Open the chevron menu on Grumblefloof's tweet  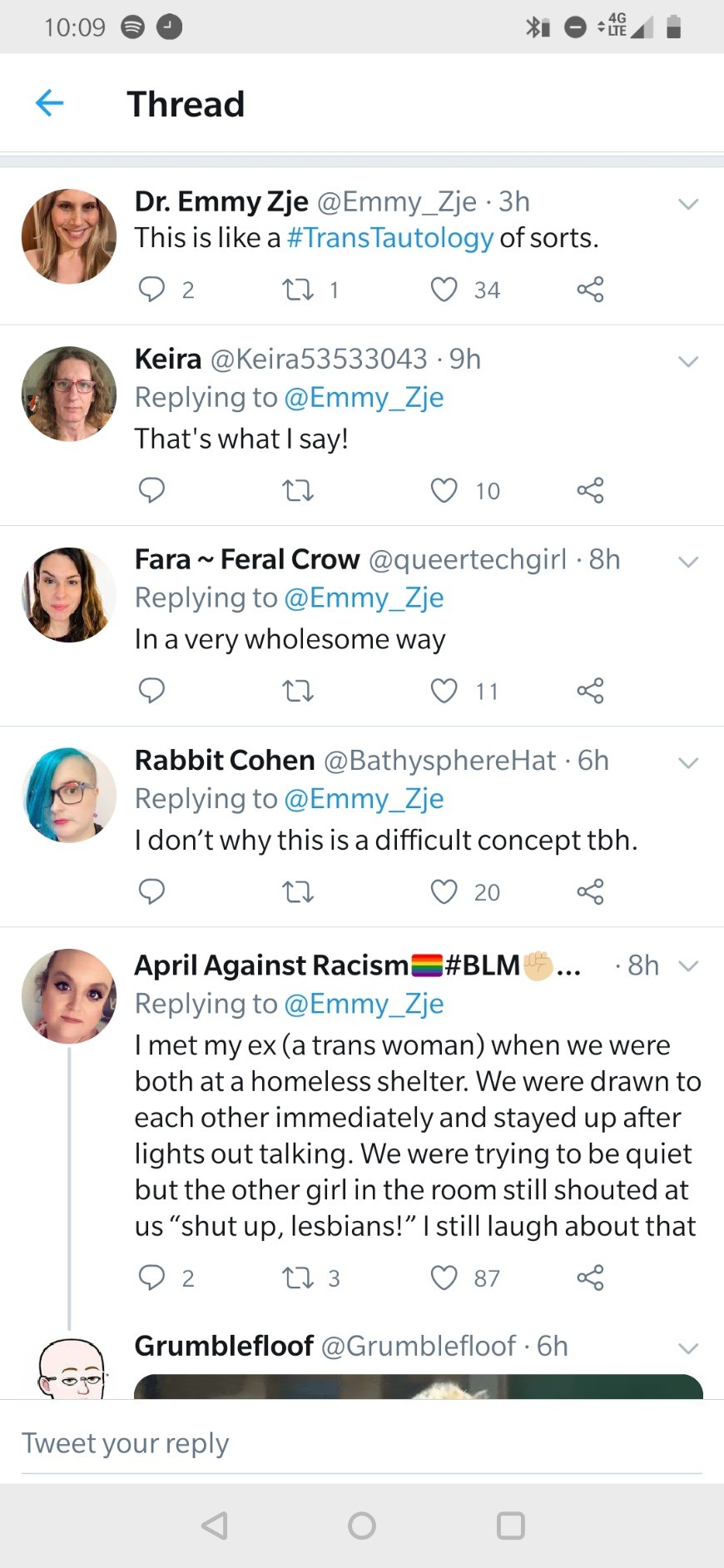pyautogui.click(x=687, y=1348)
